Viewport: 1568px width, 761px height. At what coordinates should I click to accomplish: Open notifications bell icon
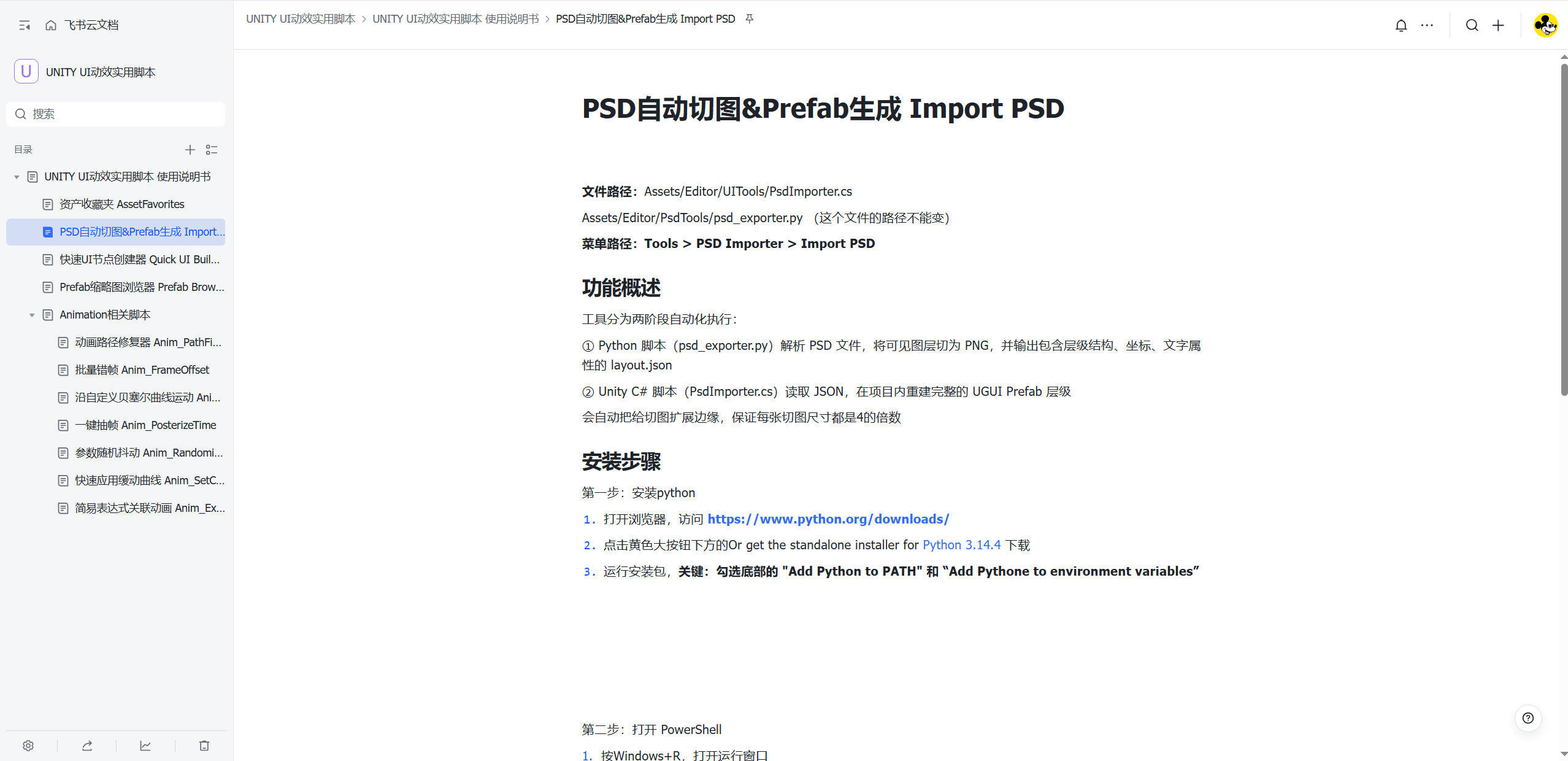(x=1401, y=25)
